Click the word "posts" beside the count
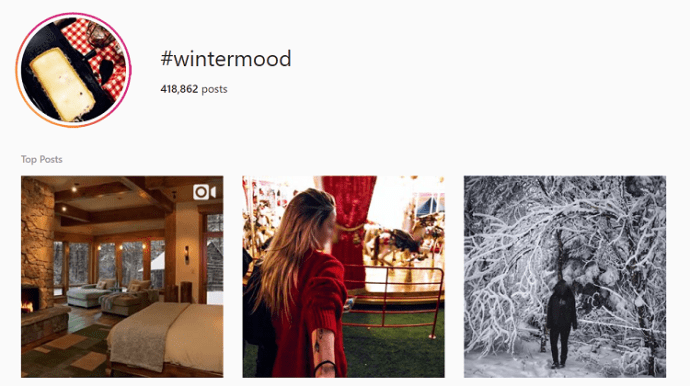This screenshot has width=690, height=386. [x=214, y=89]
